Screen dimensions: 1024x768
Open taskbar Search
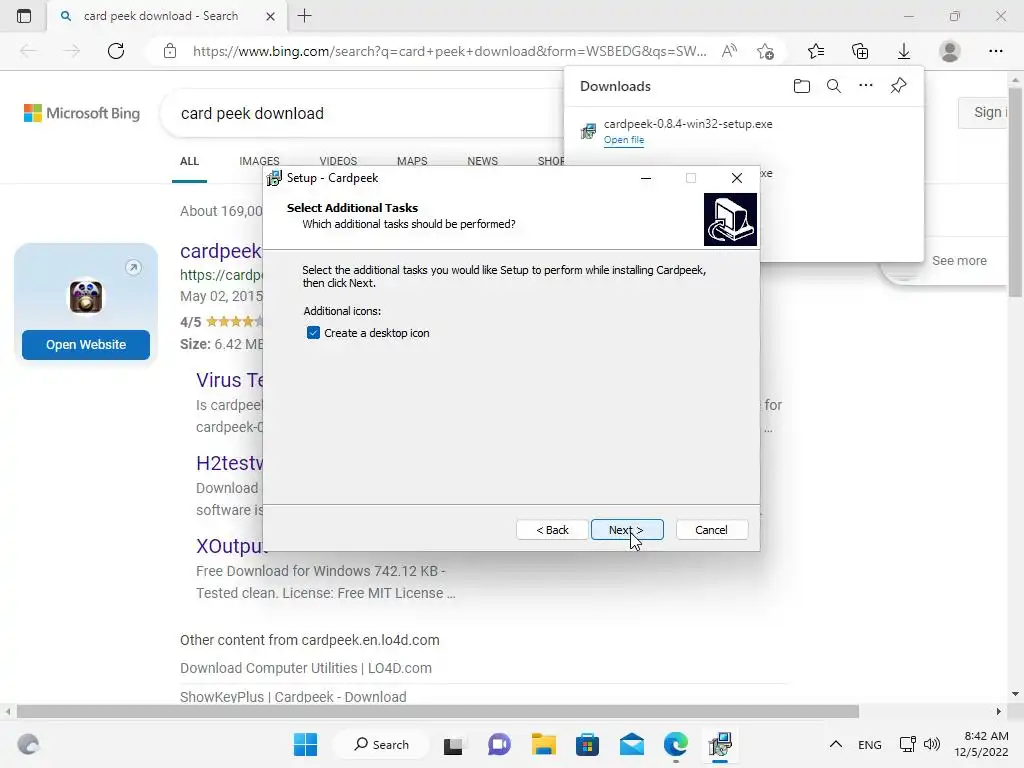tap(381, 744)
